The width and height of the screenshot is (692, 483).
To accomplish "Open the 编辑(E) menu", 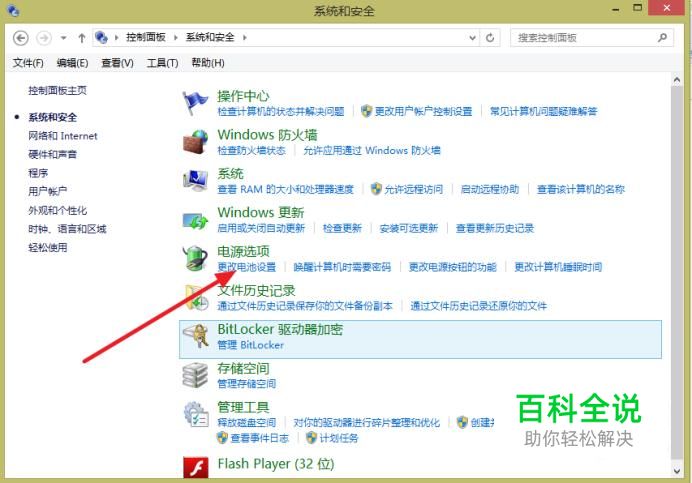I will tap(72, 63).
